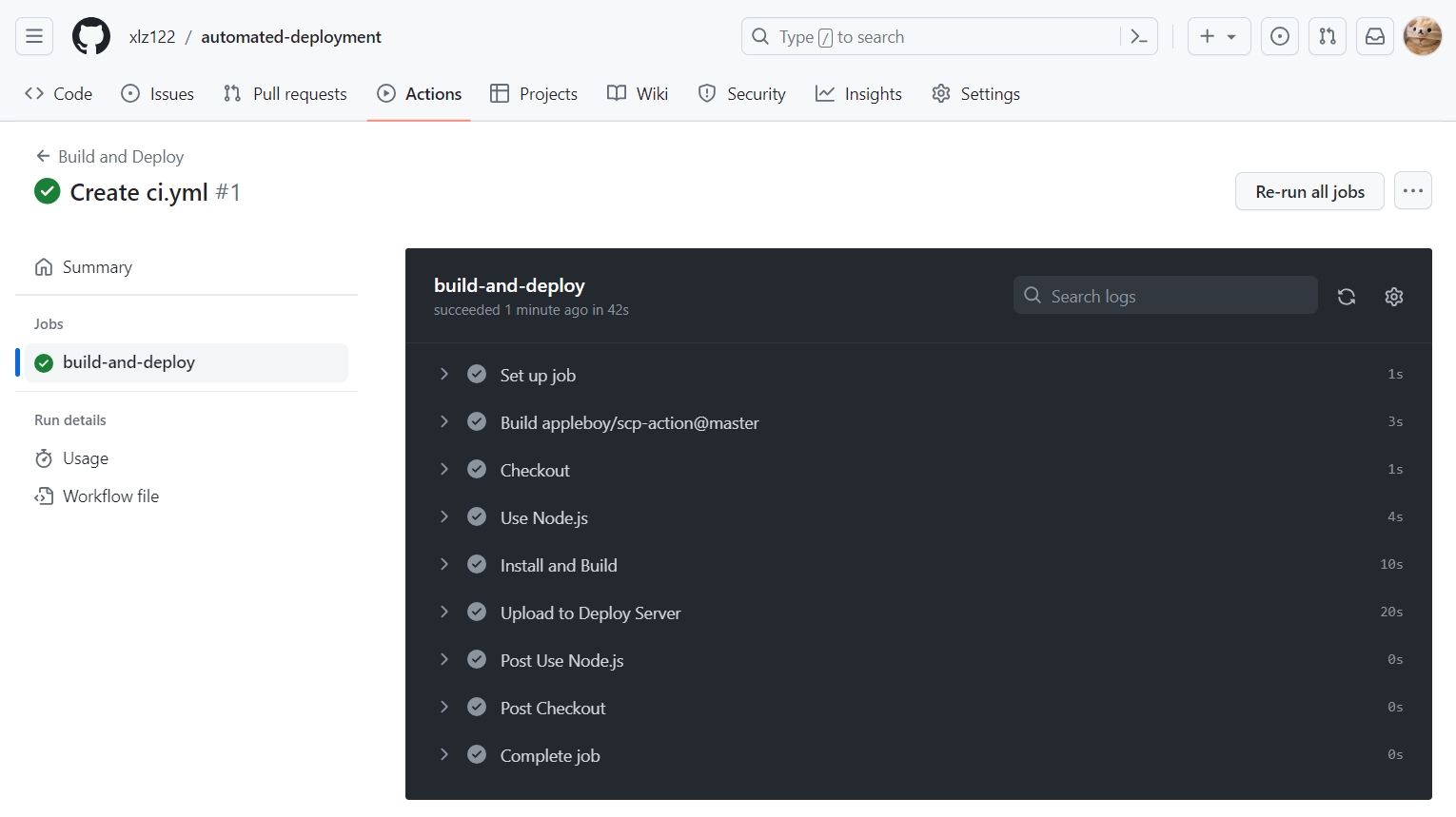
Task: Switch to the Projects tab
Action: click(x=534, y=93)
